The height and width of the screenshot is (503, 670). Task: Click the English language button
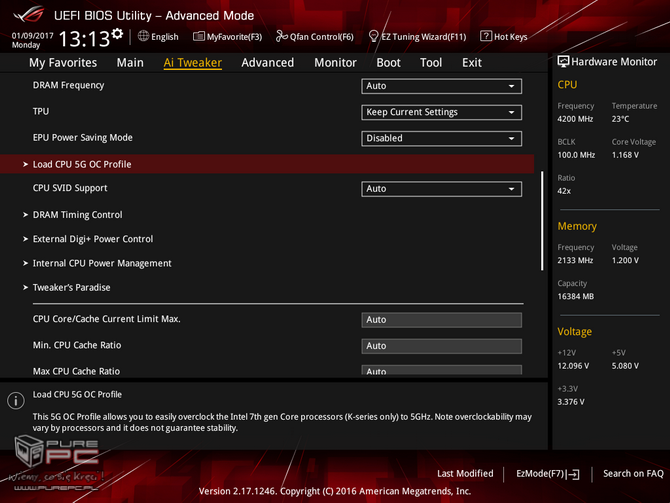tap(158, 37)
